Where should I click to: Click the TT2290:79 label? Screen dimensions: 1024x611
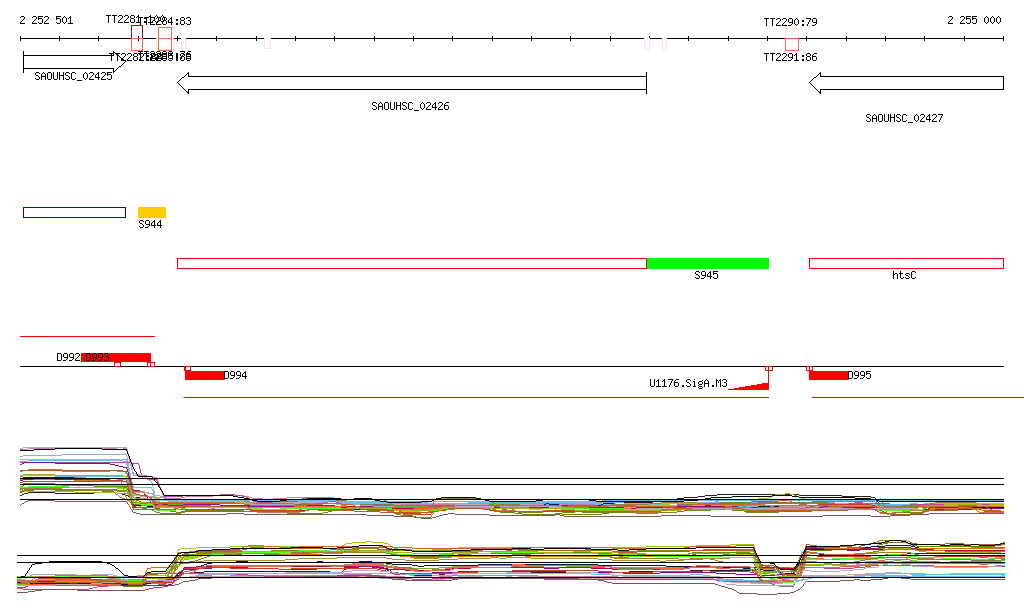[x=790, y=22]
